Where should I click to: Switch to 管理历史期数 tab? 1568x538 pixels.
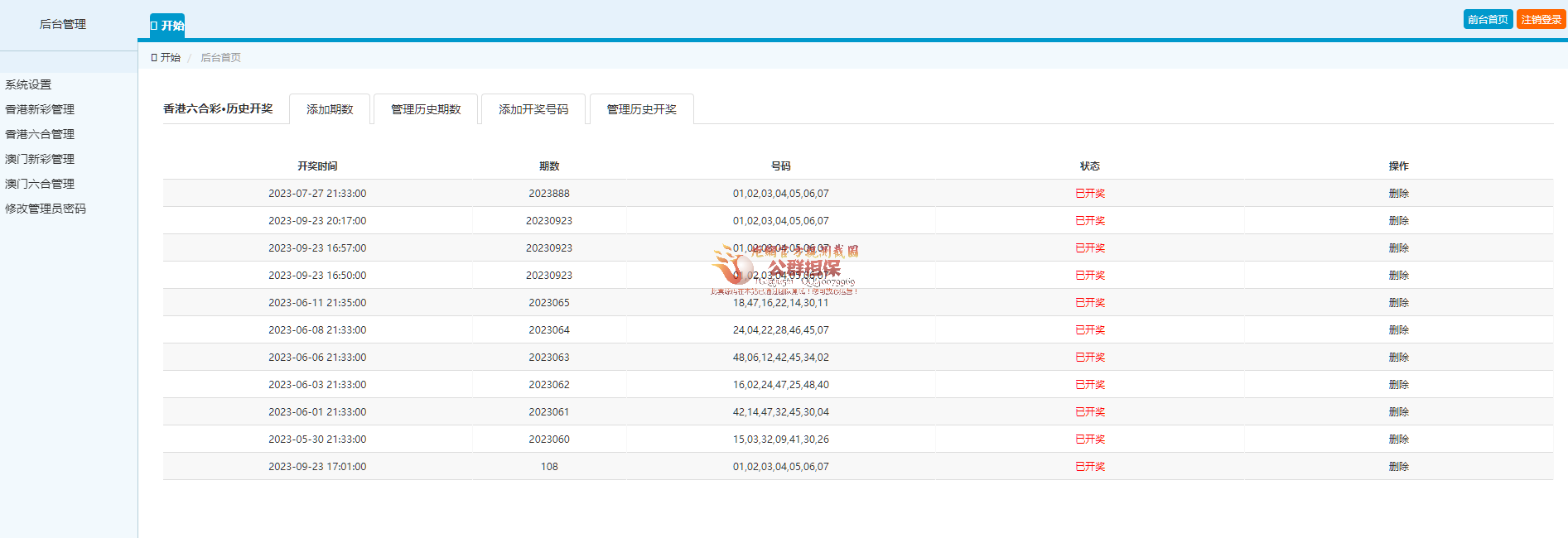tap(426, 109)
